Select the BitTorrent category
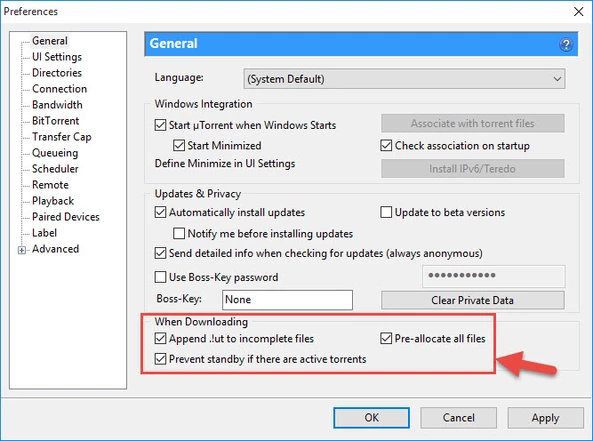The image size is (593, 441). (56, 121)
